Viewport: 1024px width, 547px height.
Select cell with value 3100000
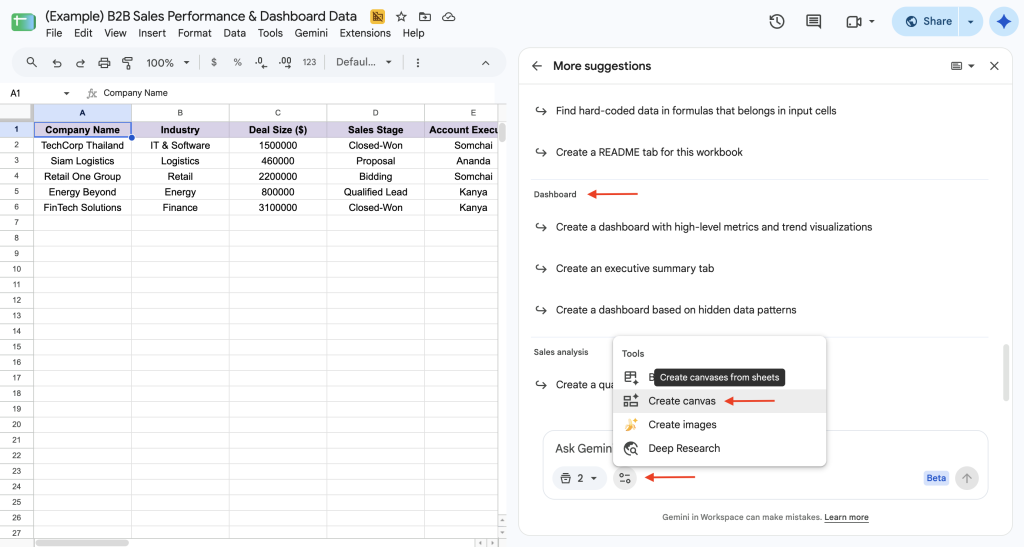[278, 208]
